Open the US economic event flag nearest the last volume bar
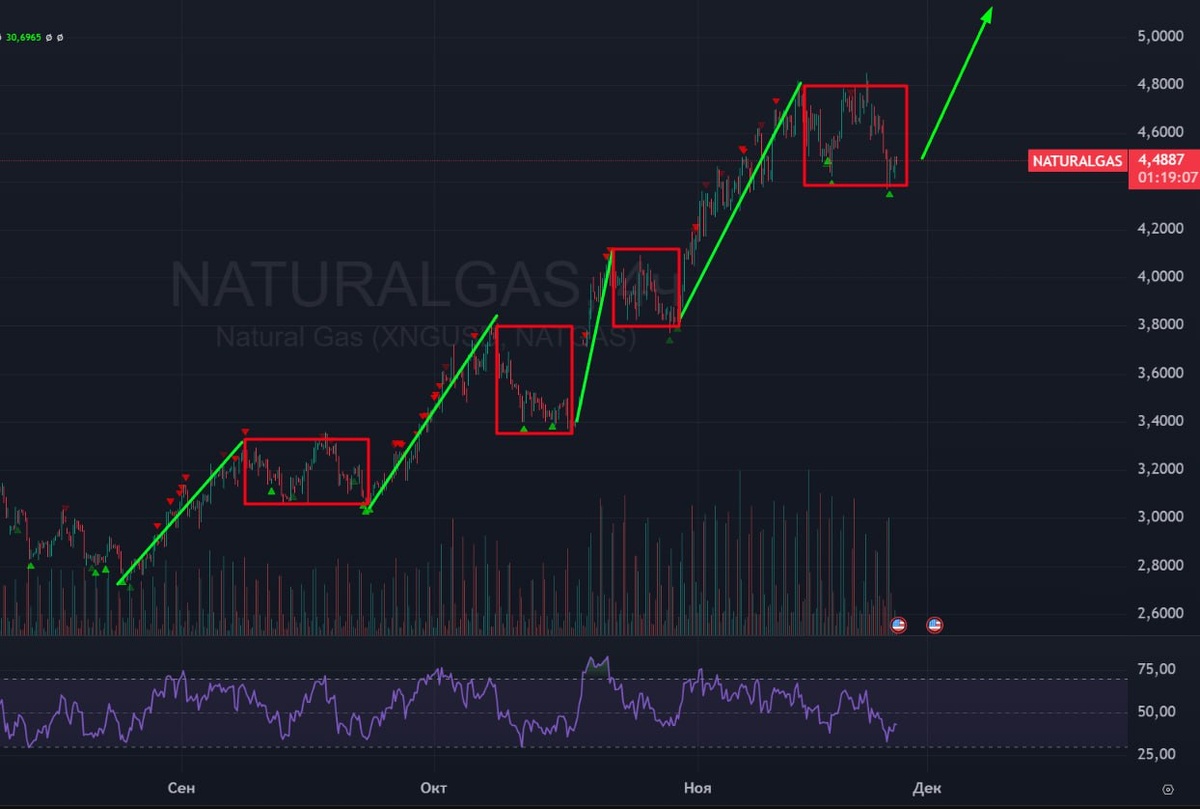The width and height of the screenshot is (1200, 809). coord(898,625)
